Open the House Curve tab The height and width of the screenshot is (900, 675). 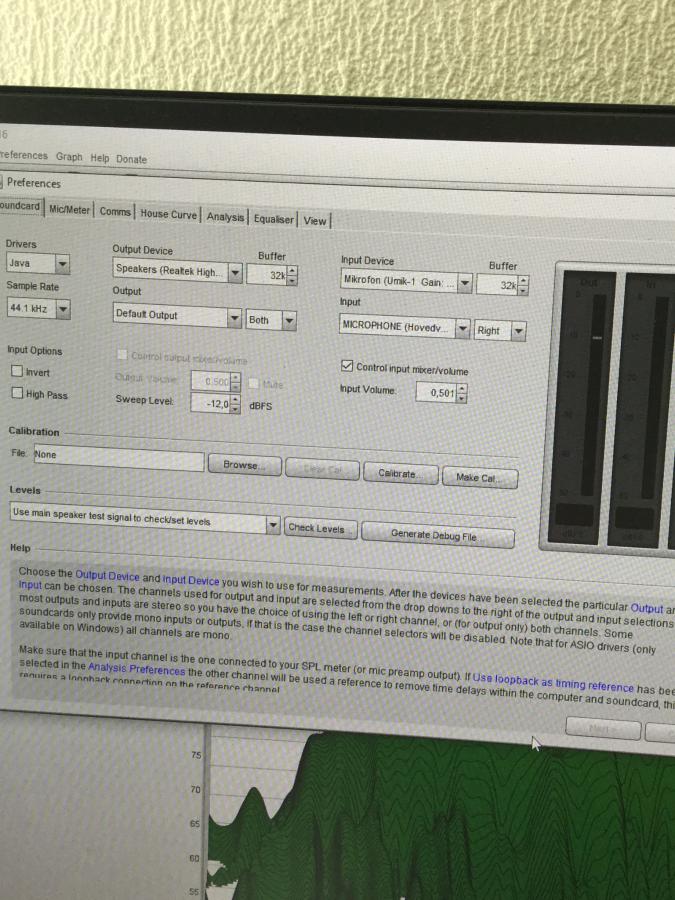pyautogui.click(x=168, y=214)
